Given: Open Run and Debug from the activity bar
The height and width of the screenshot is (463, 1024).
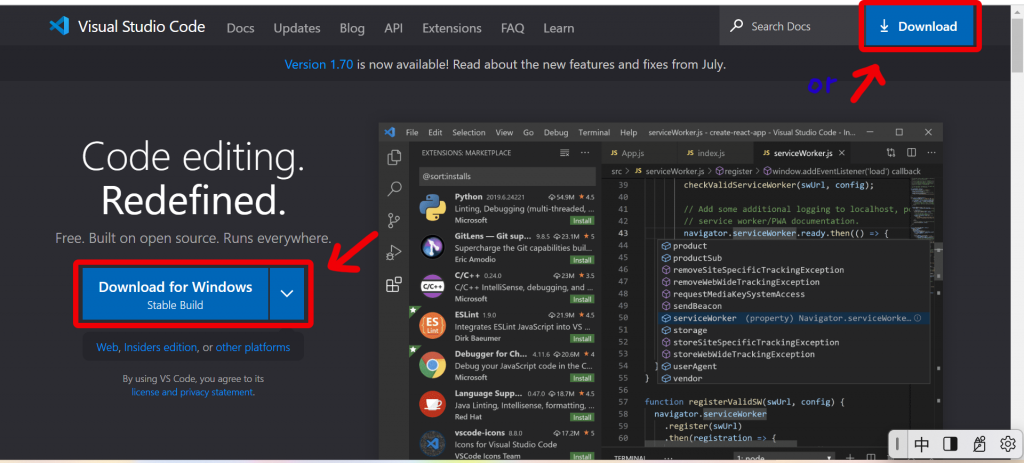Looking at the screenshot, I should click(394, 252).
